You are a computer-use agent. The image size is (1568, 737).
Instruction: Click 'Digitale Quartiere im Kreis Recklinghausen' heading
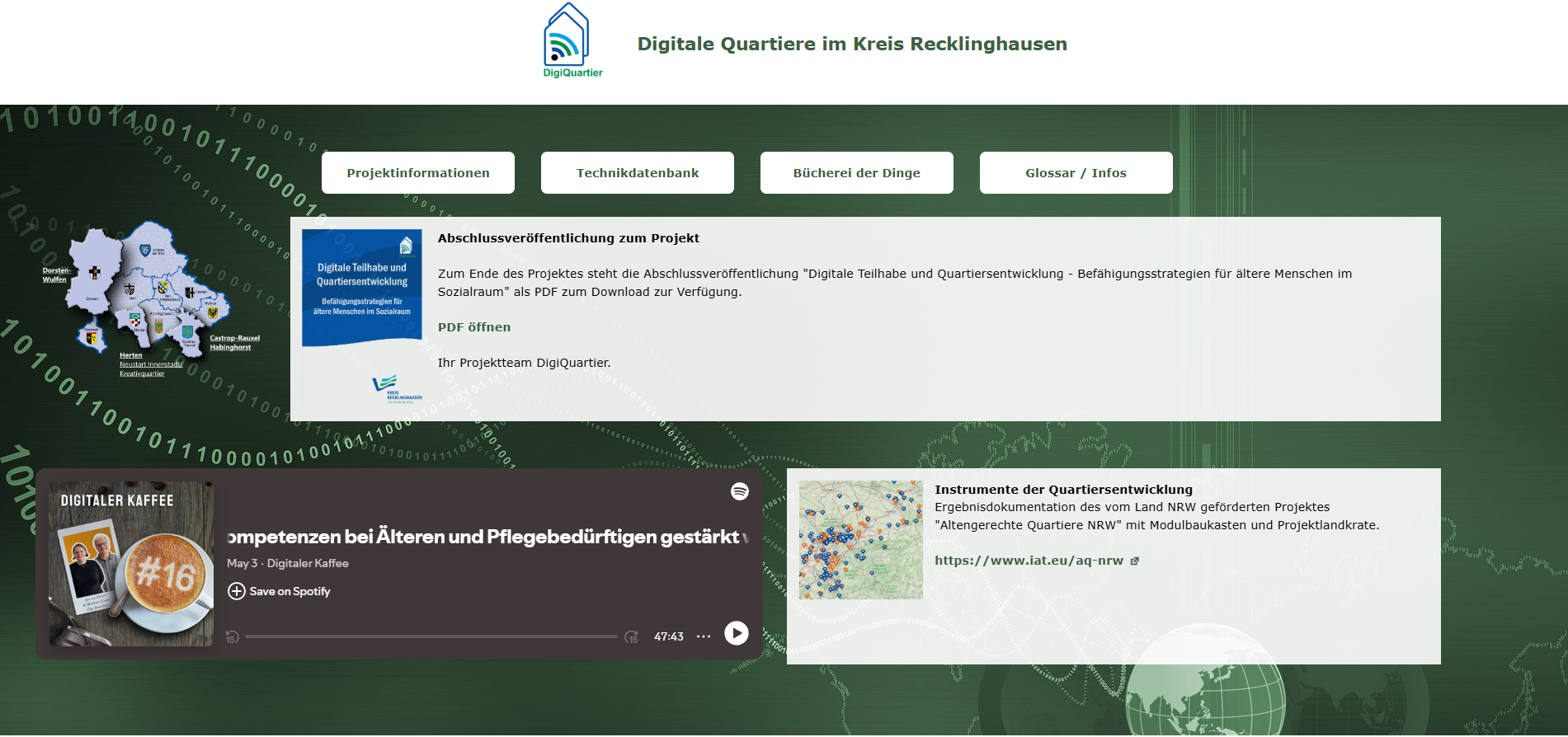[x=852, y=44]
